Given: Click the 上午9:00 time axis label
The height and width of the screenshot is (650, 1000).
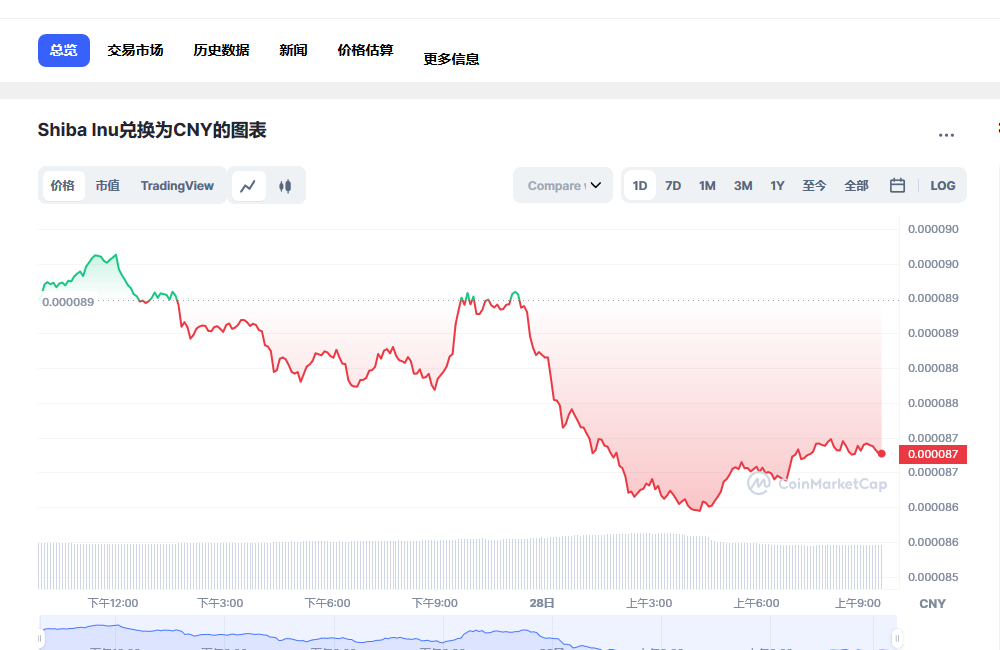Looking at the screenshot, I should point(858,603).
